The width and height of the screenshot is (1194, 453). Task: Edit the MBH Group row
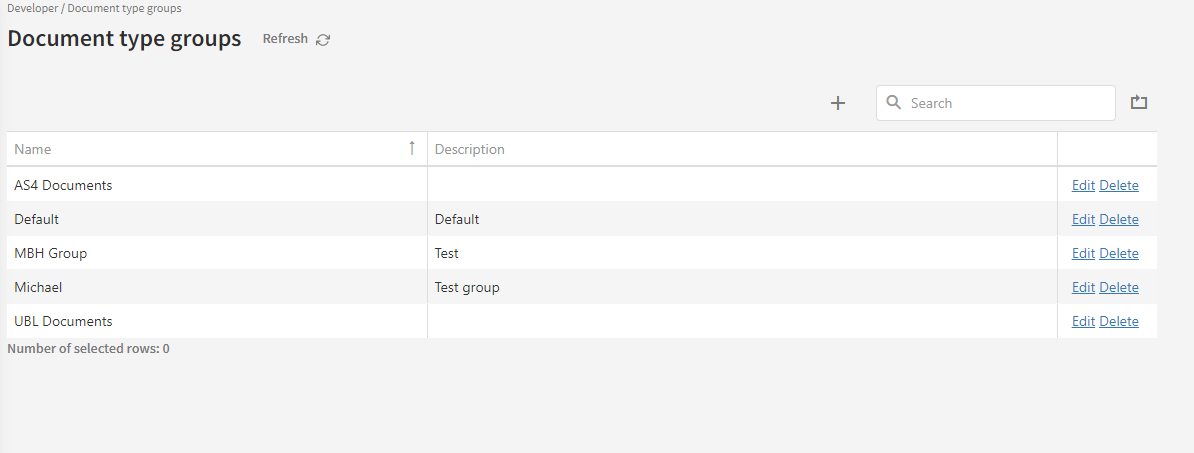[1083, 253]
